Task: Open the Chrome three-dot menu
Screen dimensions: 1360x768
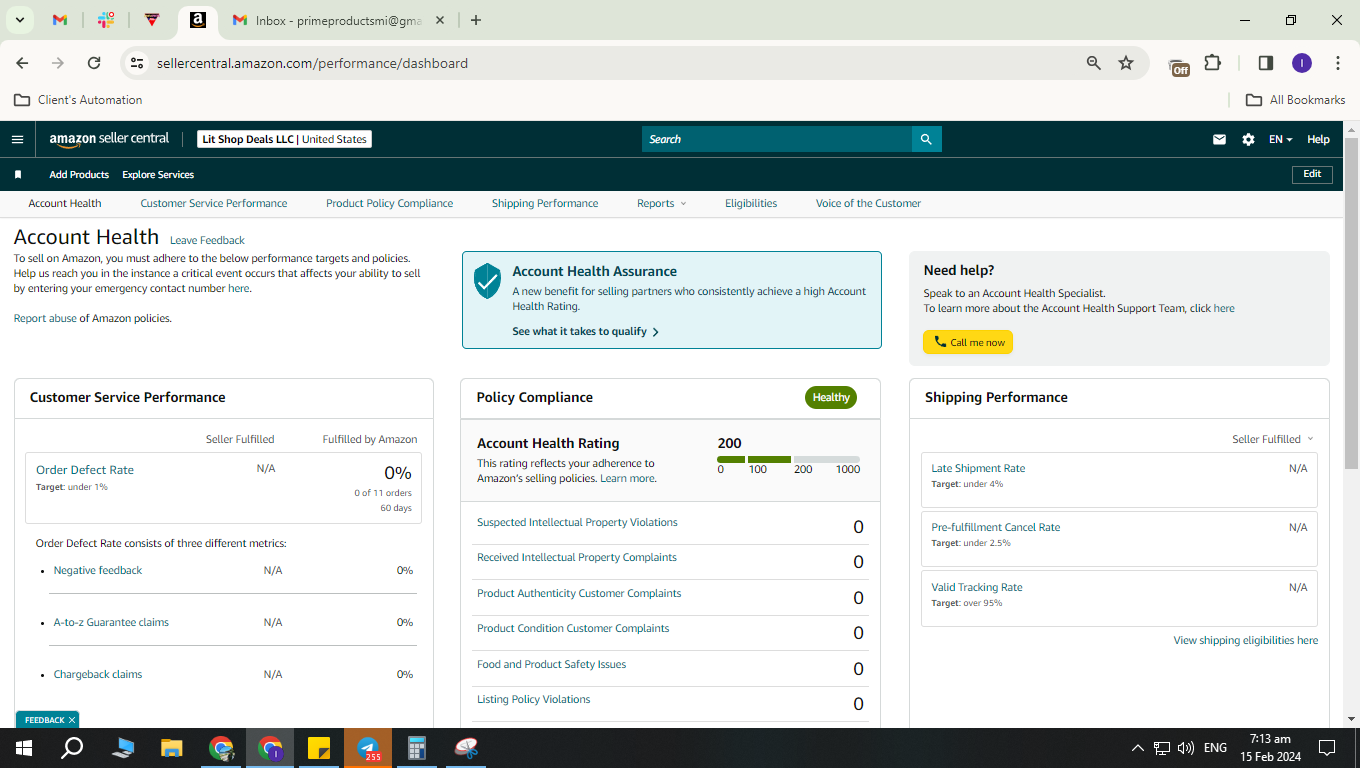Action: [1338, 63]
